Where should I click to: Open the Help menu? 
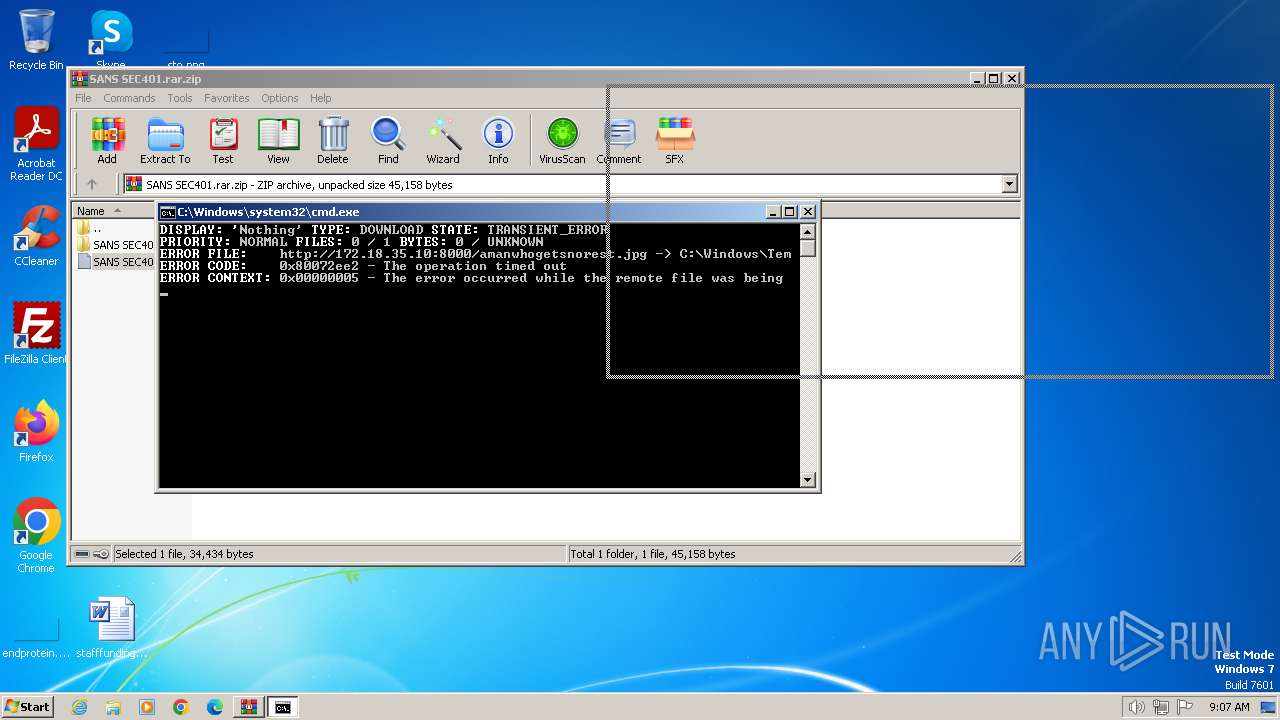320,98
